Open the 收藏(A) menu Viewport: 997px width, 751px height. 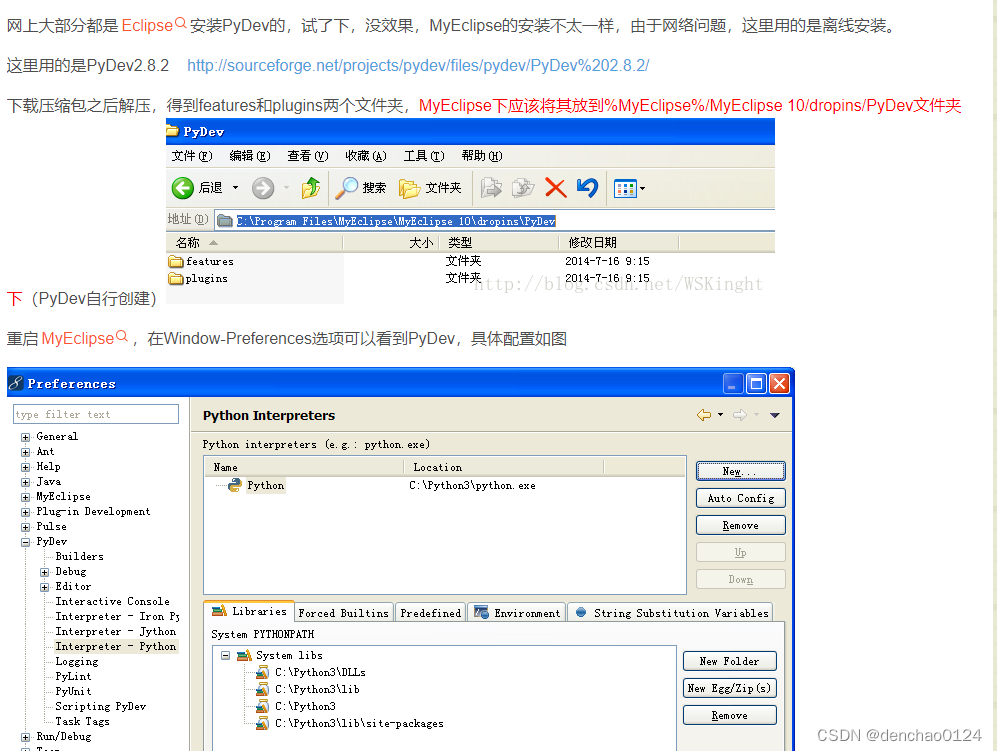pos(366,156)
